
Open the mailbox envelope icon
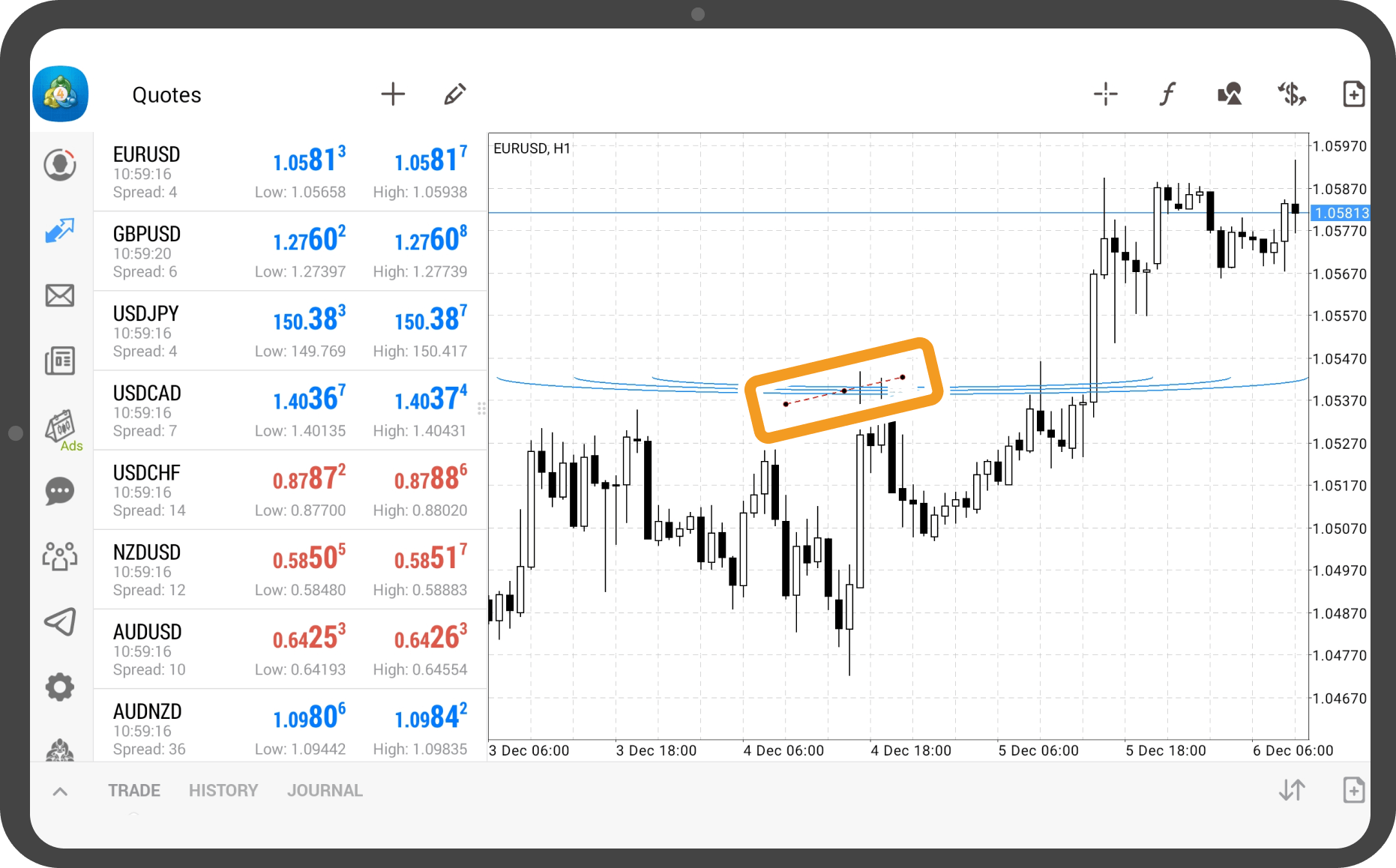tap(60, 296)
